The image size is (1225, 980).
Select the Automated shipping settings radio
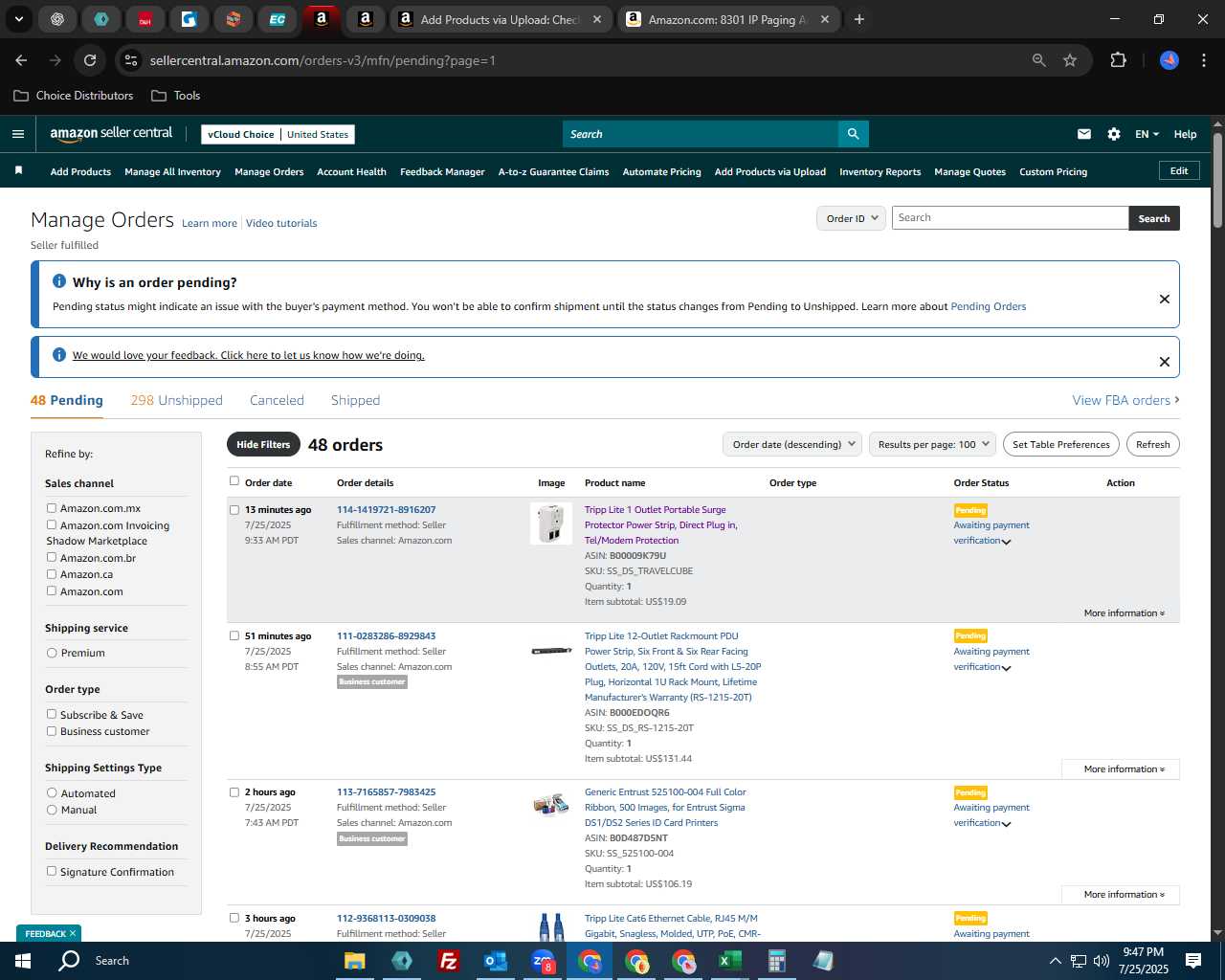click(x=52, y=792)
